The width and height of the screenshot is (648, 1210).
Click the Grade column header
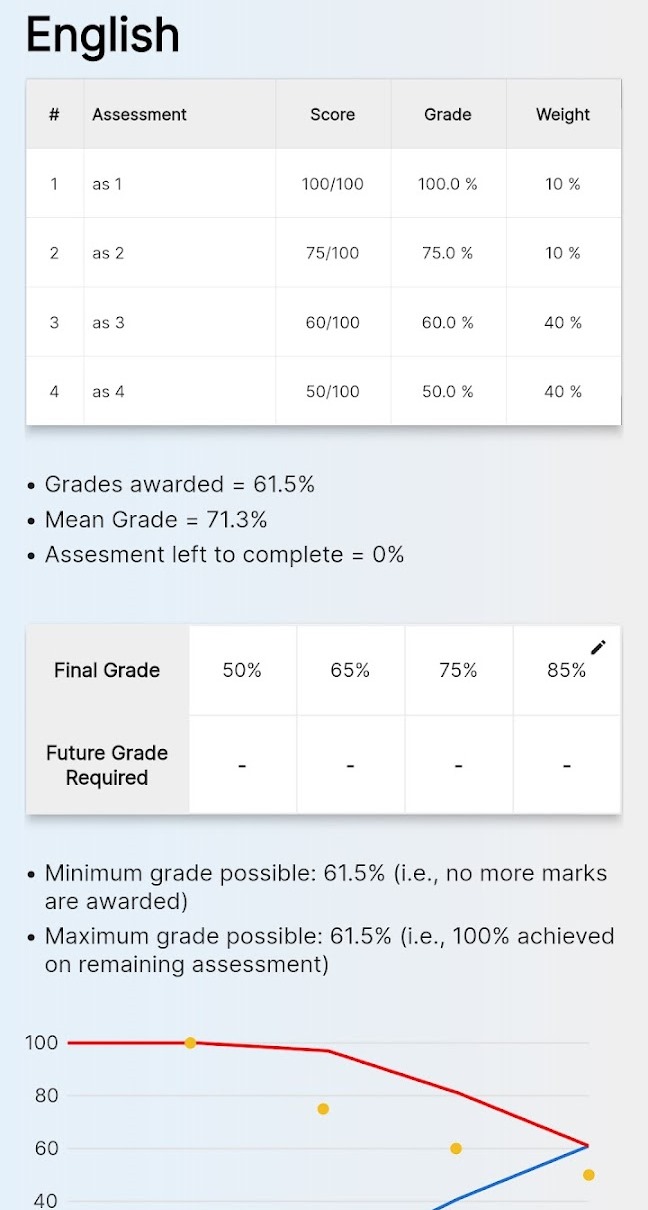click(448, 114)
